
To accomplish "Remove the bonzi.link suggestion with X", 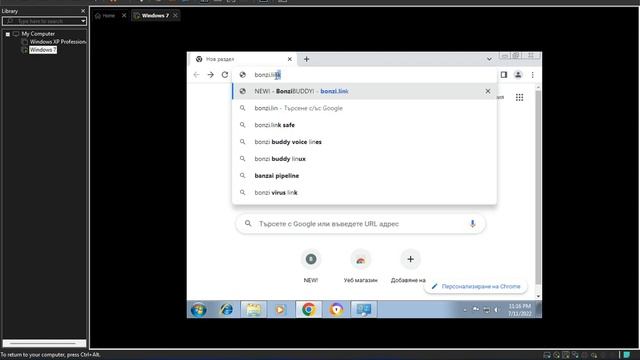I will point(488,91).
